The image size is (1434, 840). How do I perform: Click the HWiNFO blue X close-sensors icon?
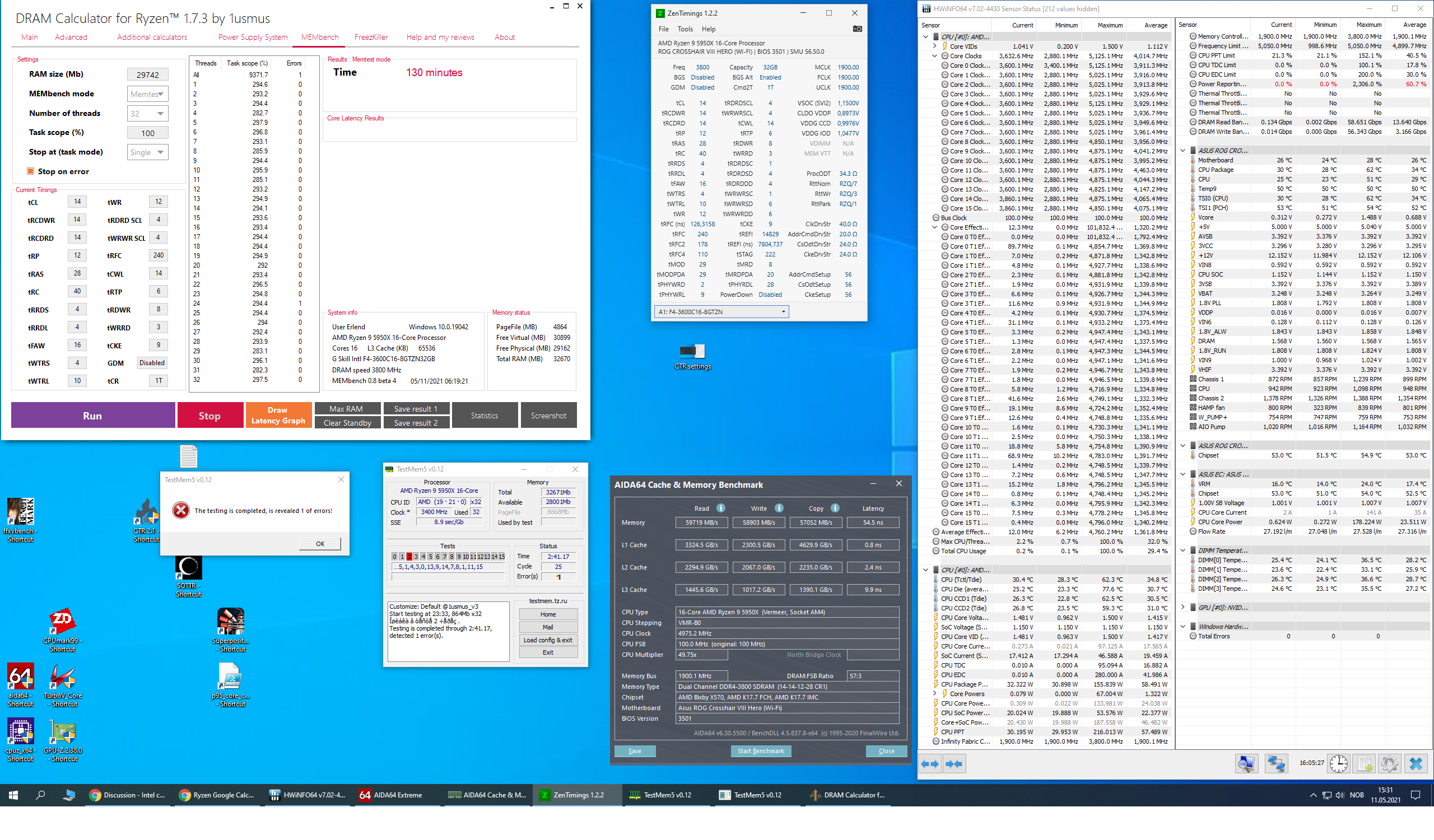pyautogui.click(x=1416, y=763)
